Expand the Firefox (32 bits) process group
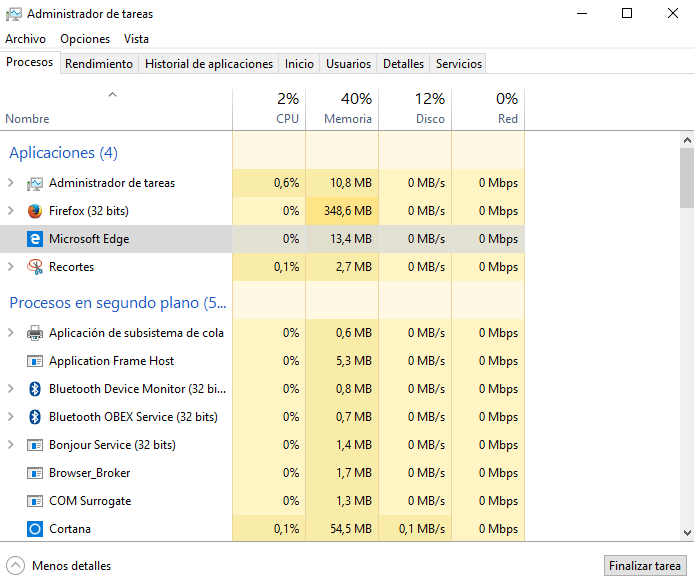Image resolution: width=694 pixels, height=584 pixels. (11, 211)
